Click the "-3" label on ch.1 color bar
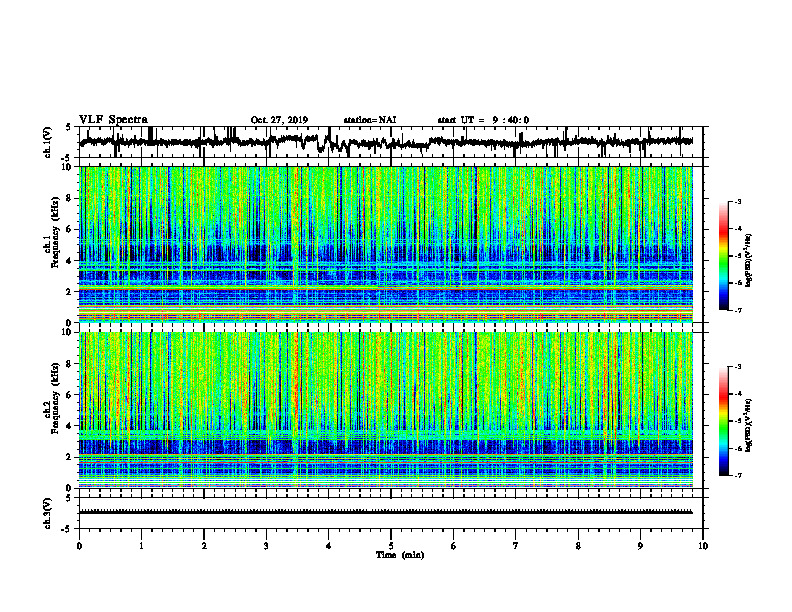 737,201
